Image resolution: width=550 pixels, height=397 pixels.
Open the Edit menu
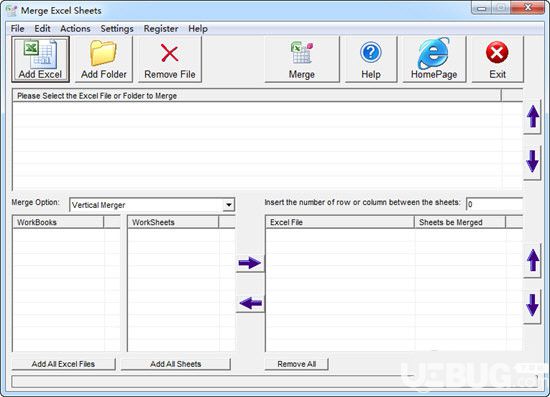[42, 28]
